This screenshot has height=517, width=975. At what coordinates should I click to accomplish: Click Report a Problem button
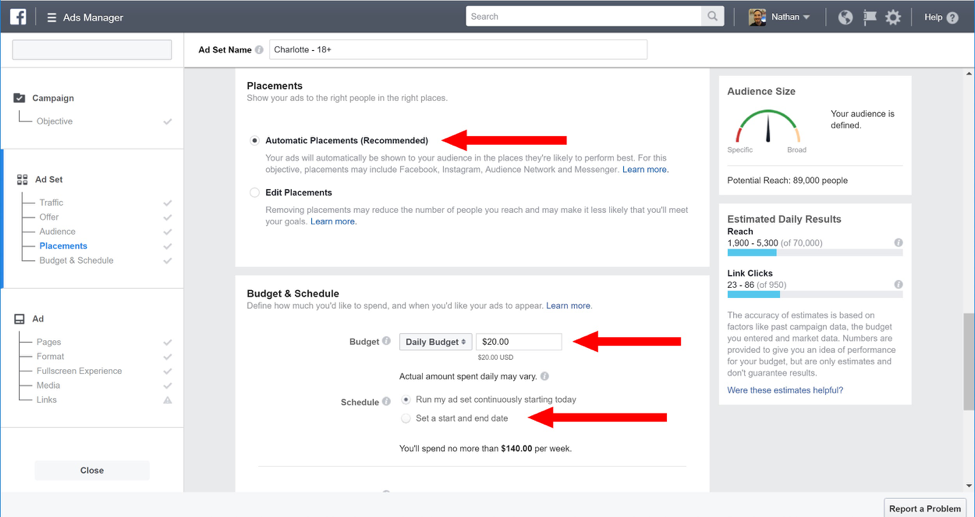click(x=925, y=508)
